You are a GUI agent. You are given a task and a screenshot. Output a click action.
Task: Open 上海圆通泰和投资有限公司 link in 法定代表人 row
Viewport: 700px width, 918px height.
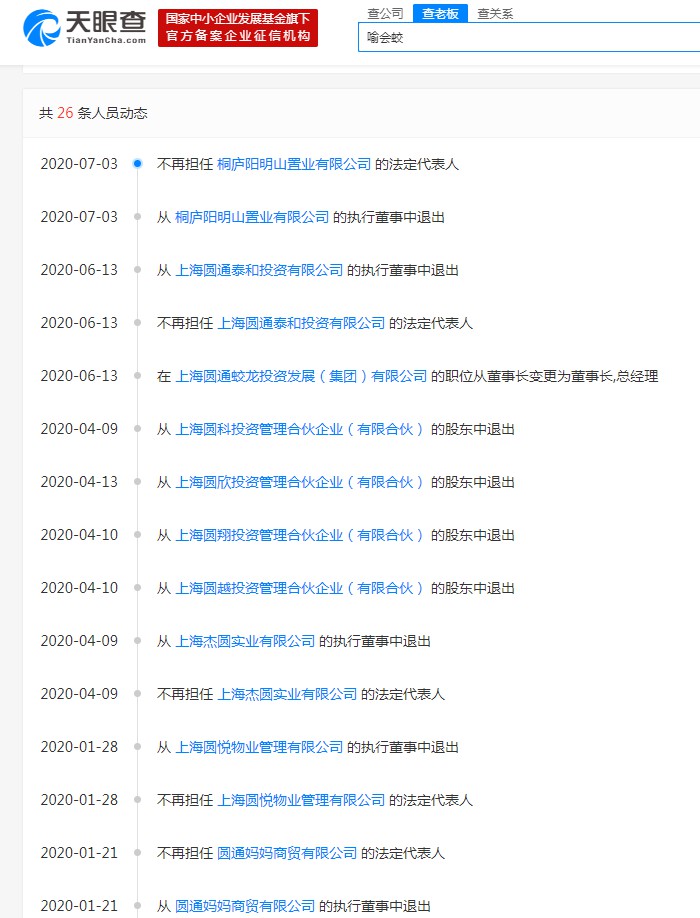301,323
